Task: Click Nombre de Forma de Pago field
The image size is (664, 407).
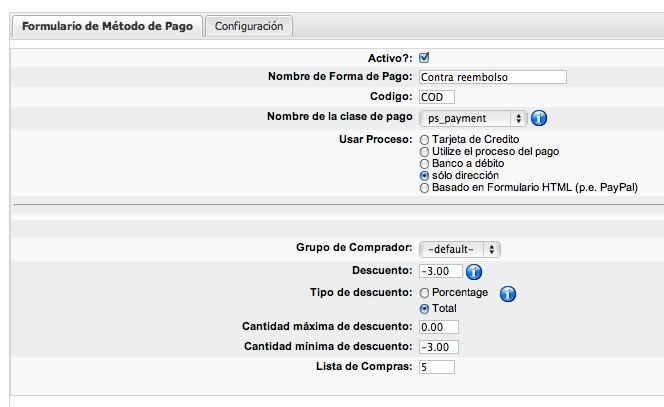Action: [493, 77]
